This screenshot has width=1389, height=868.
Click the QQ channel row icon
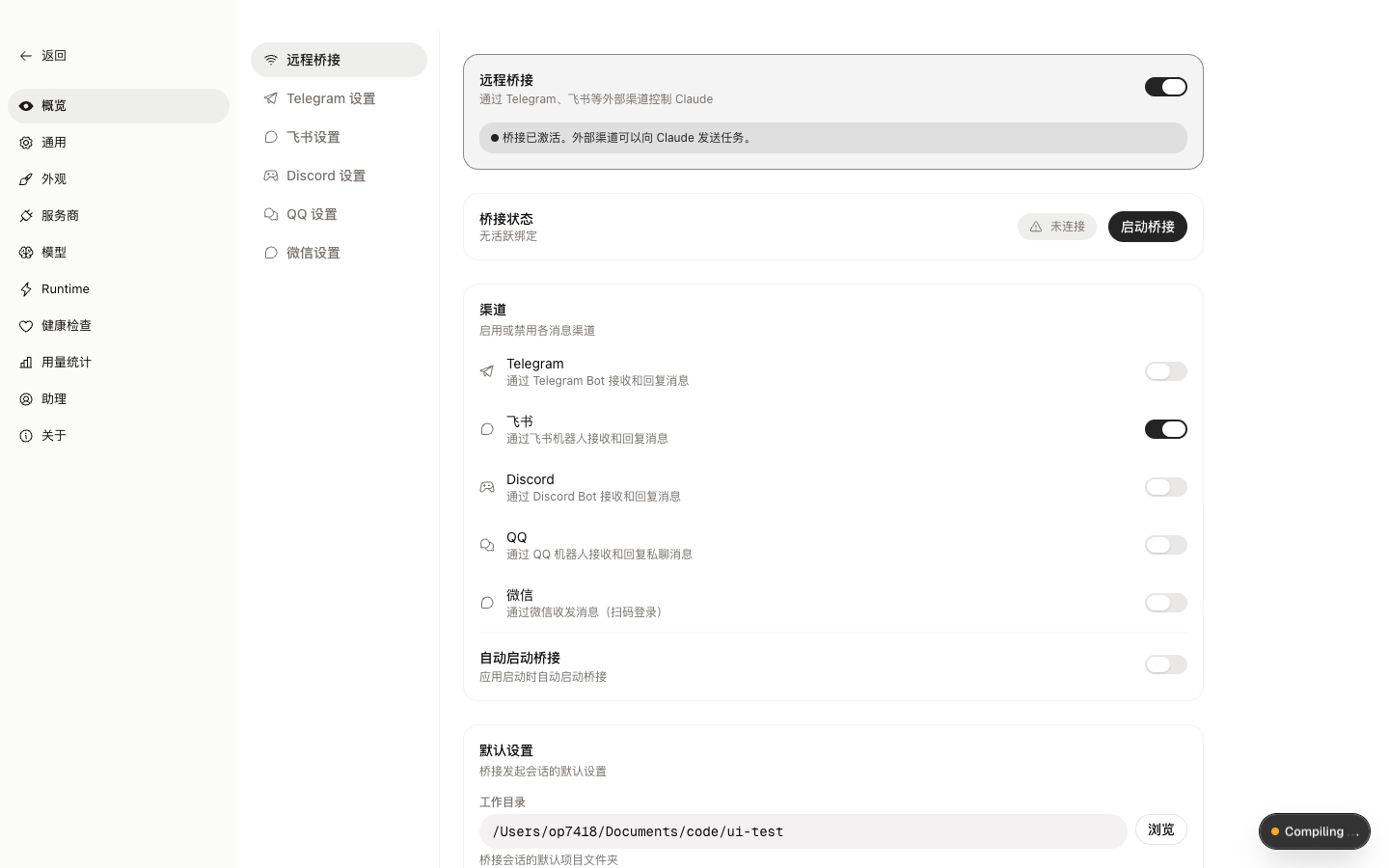point(487,545)
